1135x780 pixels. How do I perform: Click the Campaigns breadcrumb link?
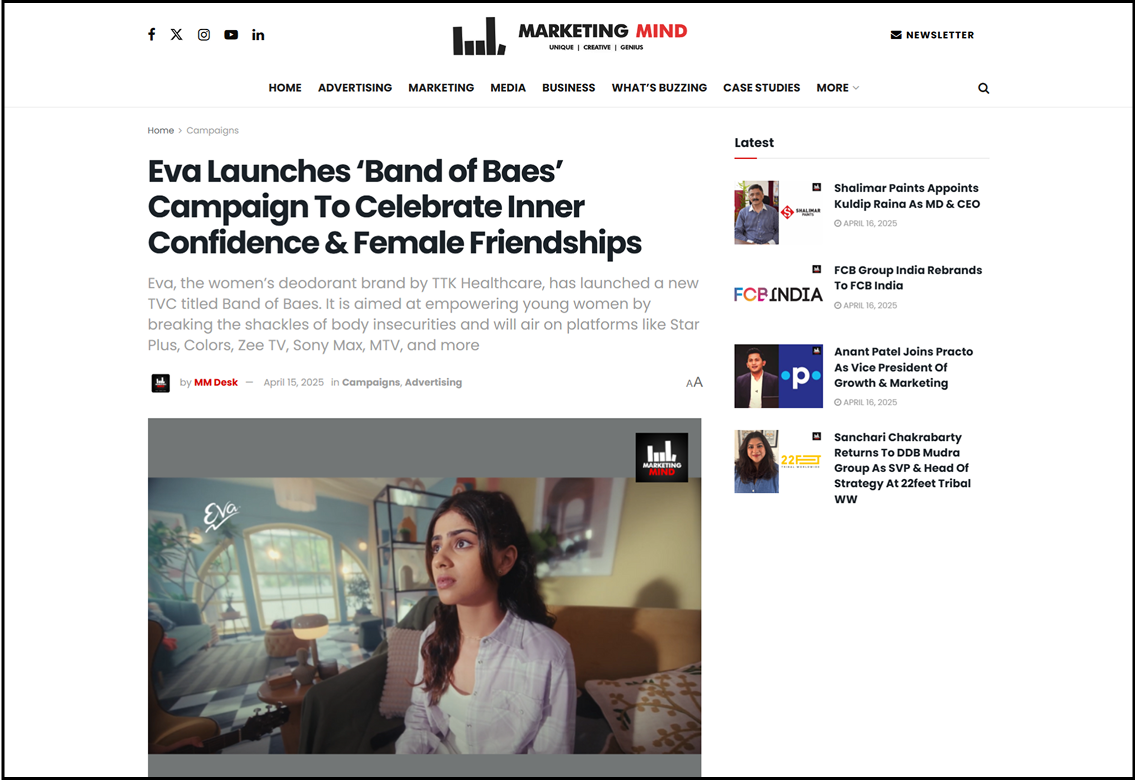click(x=212, y=130)
